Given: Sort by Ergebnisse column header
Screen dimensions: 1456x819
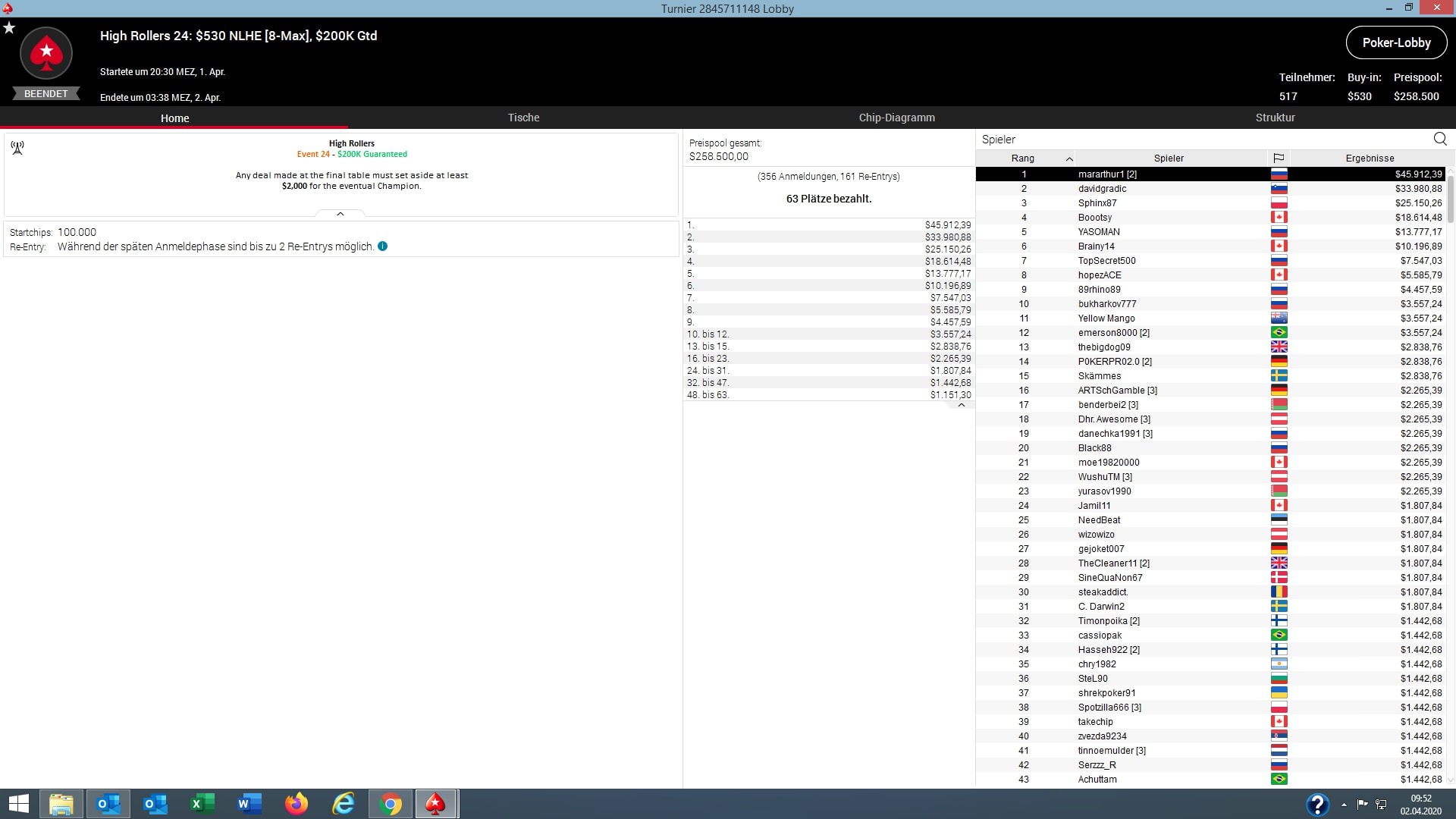Looking at the screenshot, I should coord(1370,158).
